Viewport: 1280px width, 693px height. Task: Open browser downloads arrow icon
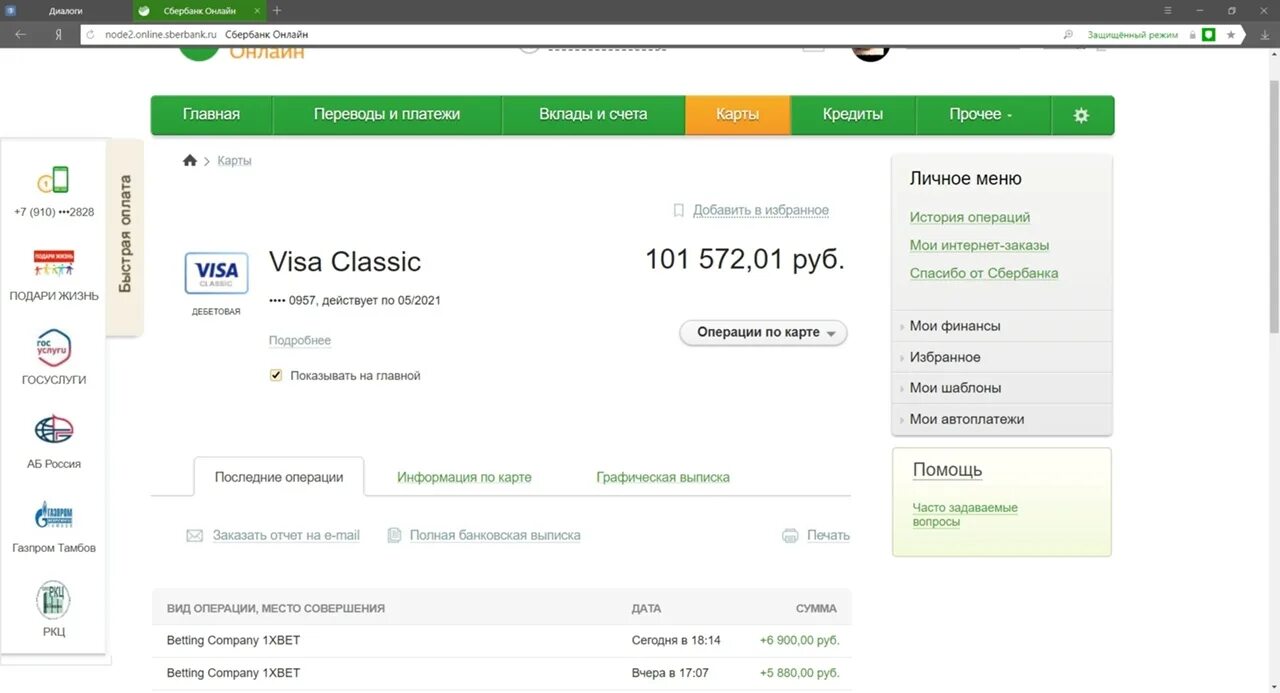[x=1264, y=34]
